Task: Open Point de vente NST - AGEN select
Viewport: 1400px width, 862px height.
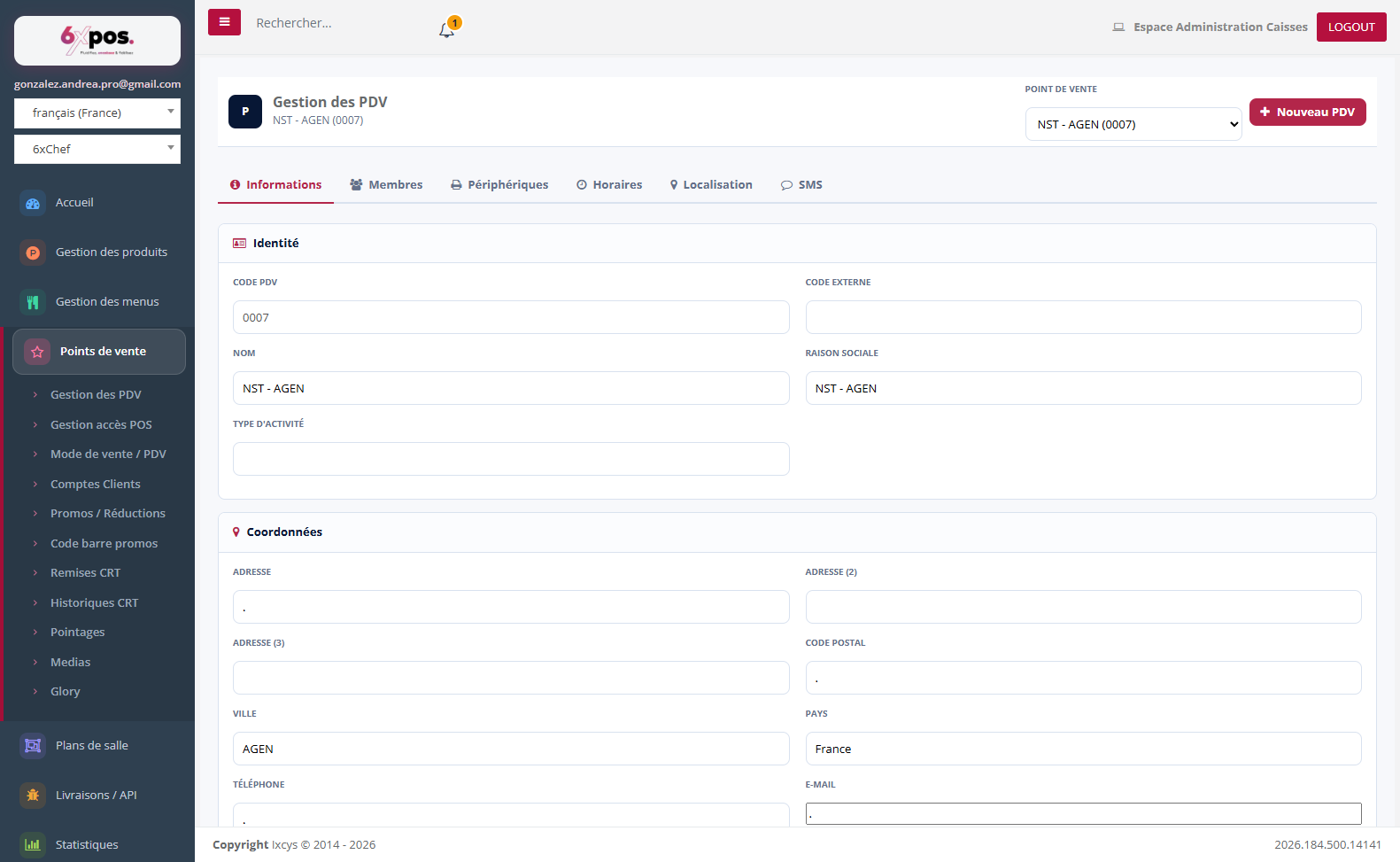Action: pyautogui.click(x=1133, y=125)
